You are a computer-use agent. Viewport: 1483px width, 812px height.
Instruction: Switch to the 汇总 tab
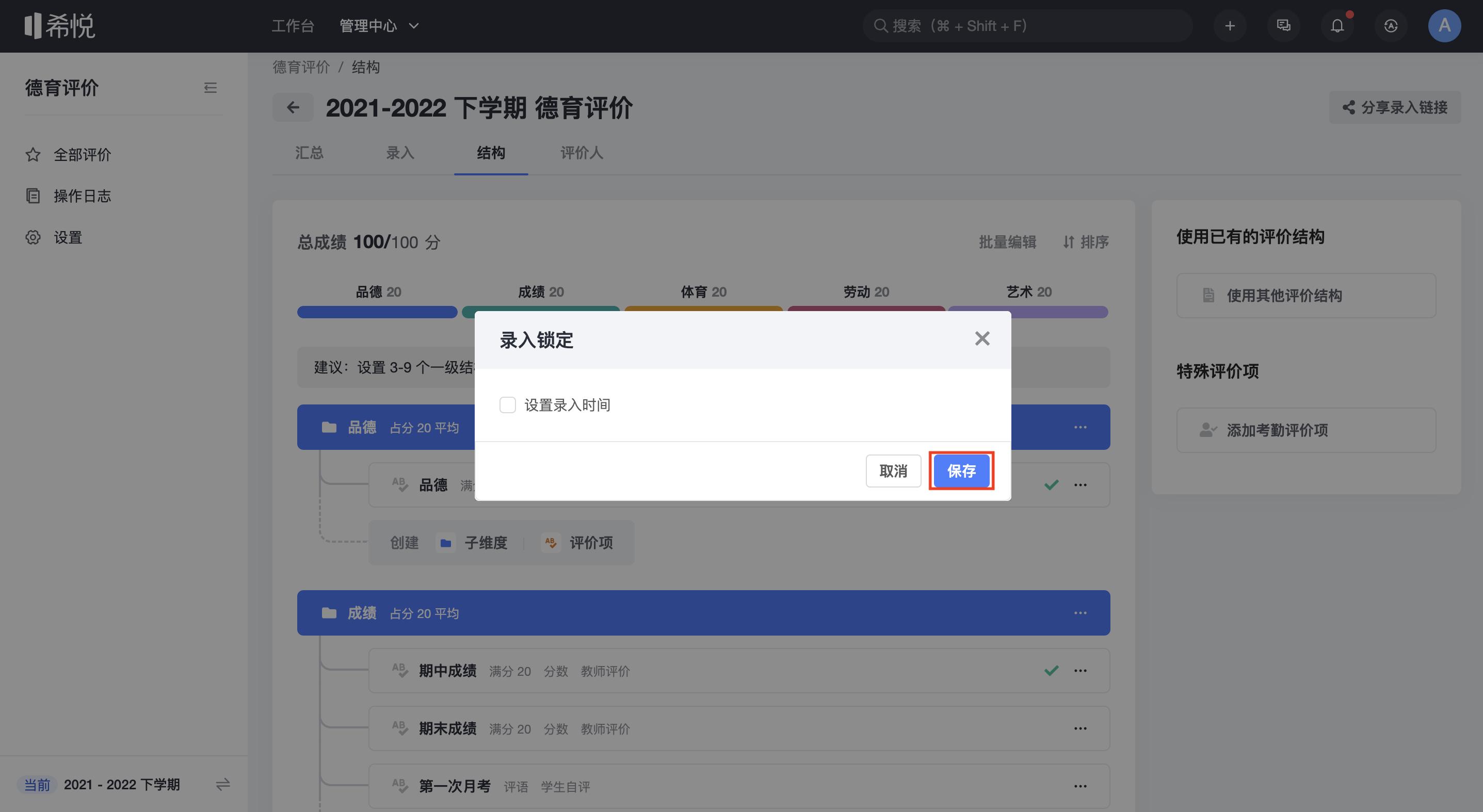[309, 153]
